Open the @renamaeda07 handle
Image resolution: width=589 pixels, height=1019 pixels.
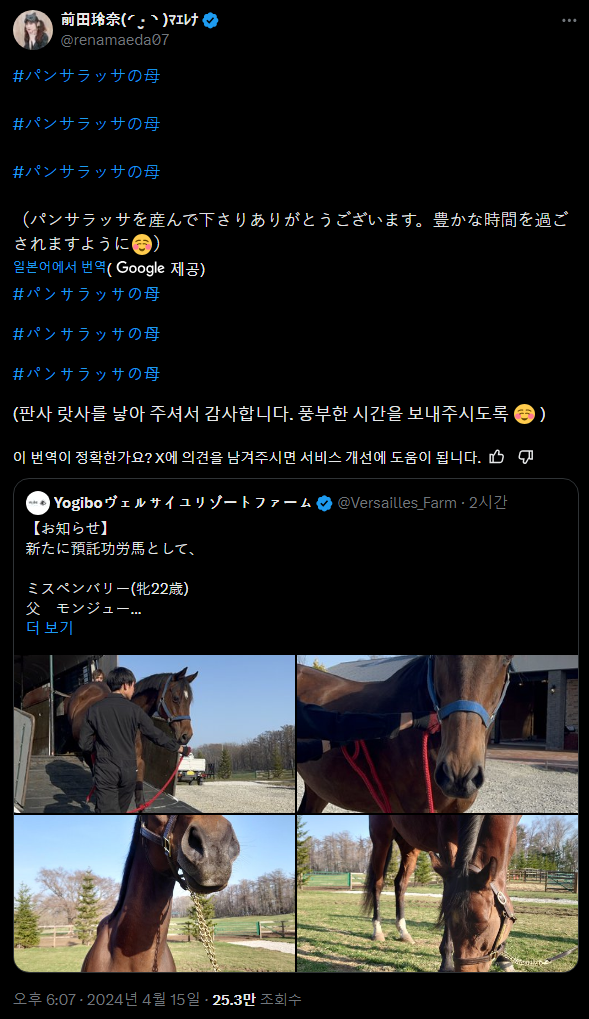[x=114, y=40]
